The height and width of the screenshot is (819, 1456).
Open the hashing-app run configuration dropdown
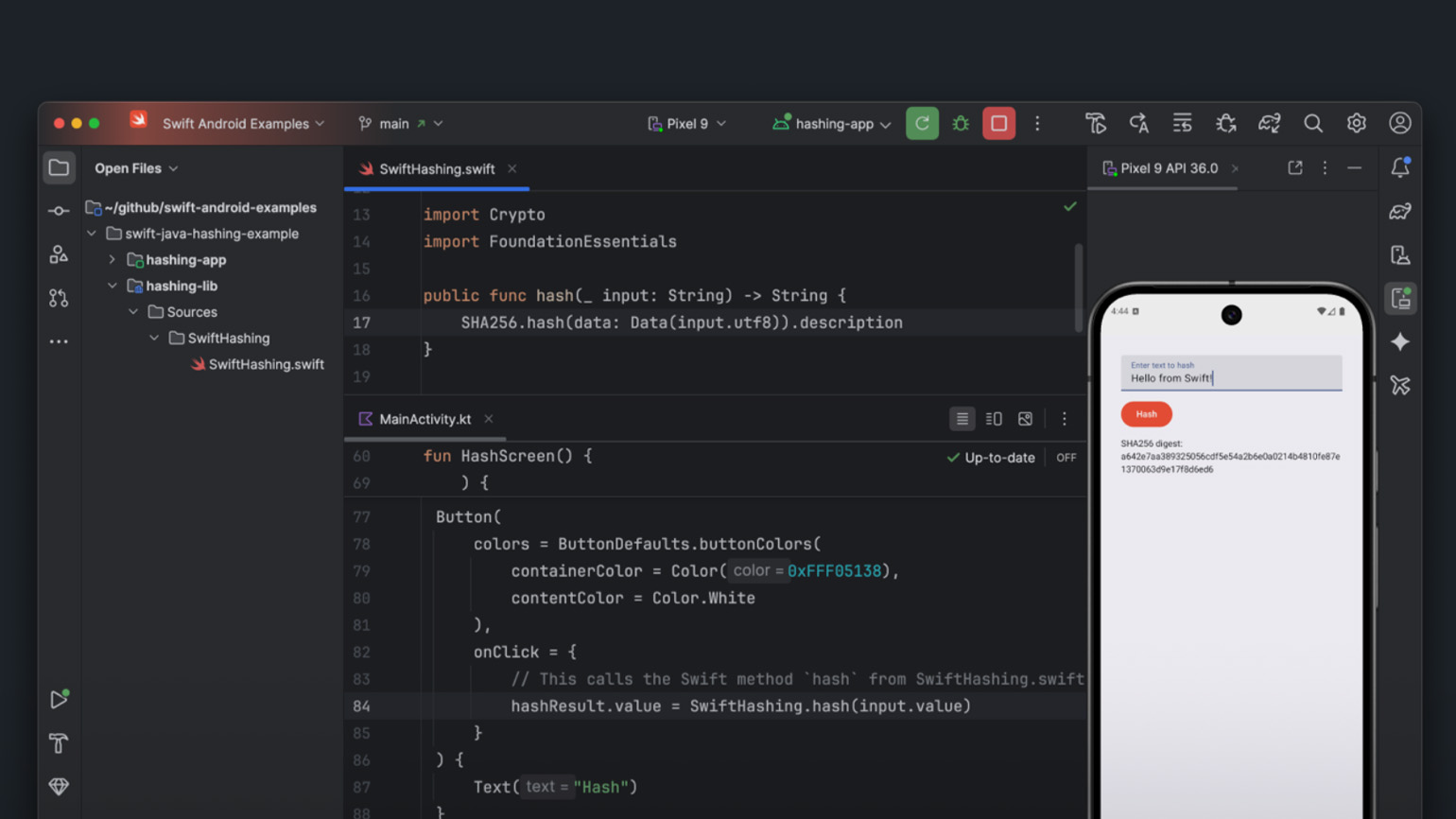832,124
